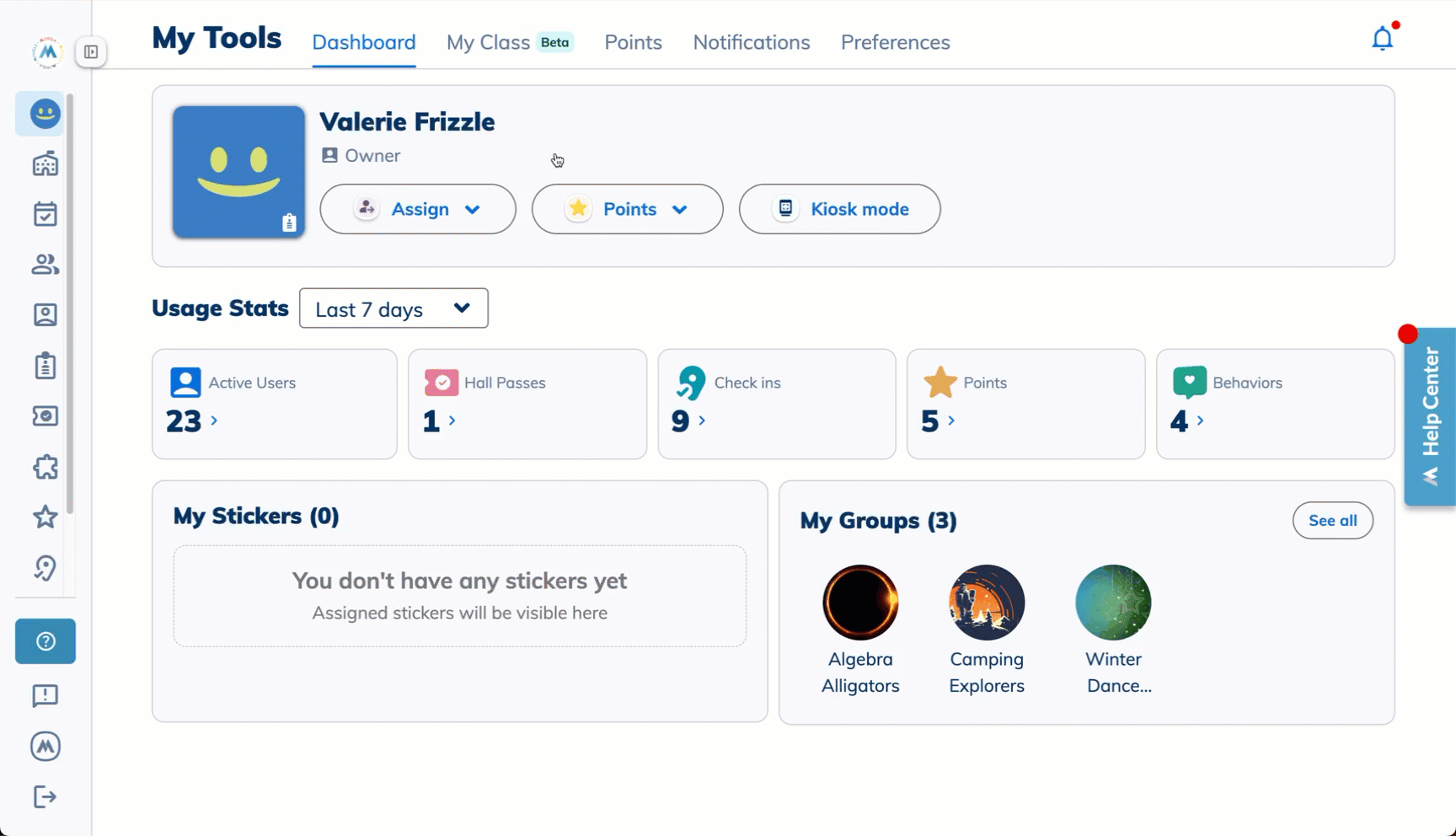Open the help question mark sidebar icon
1456x836 pixels.
45,641
